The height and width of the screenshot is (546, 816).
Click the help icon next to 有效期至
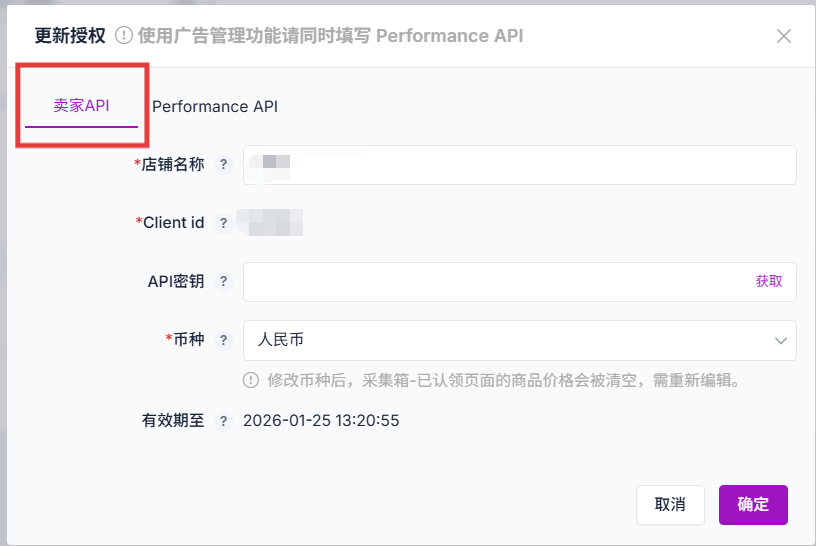click(224, 421)
